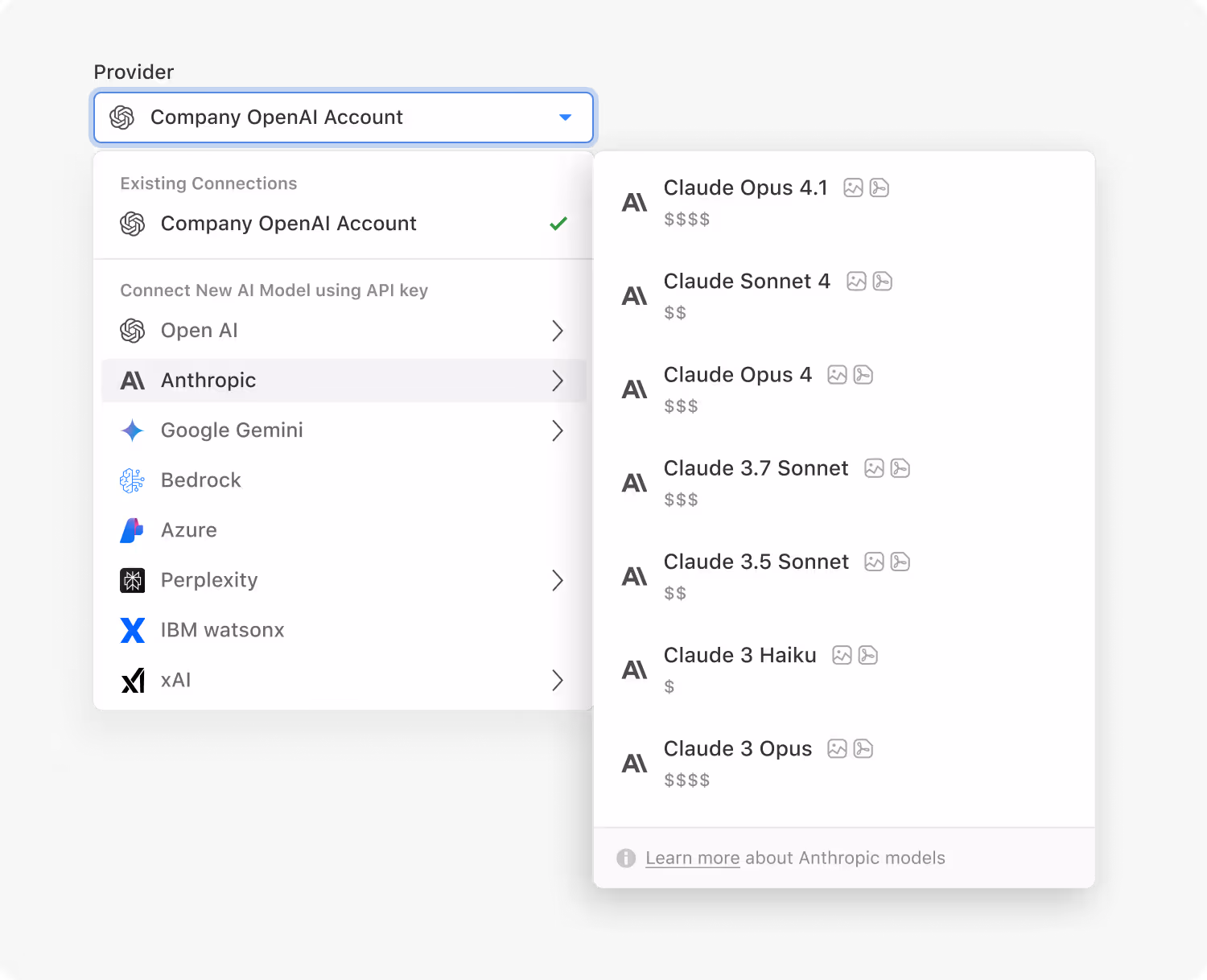The image size is (1207, 980).
Task: Select Claude 3 Haiku model
Action: (x=844, y=669)
